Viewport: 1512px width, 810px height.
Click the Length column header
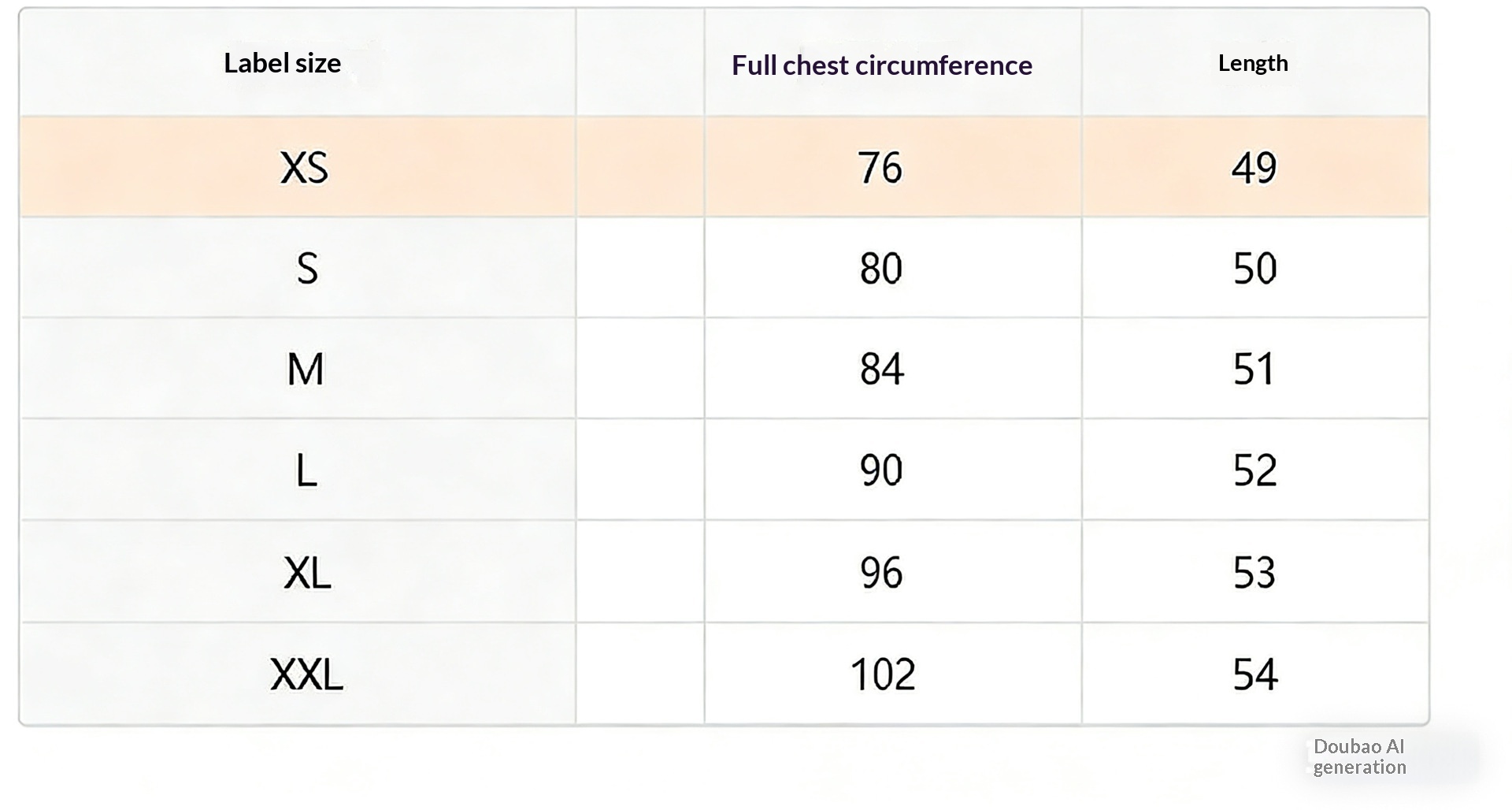click(x=1253, y=63)
